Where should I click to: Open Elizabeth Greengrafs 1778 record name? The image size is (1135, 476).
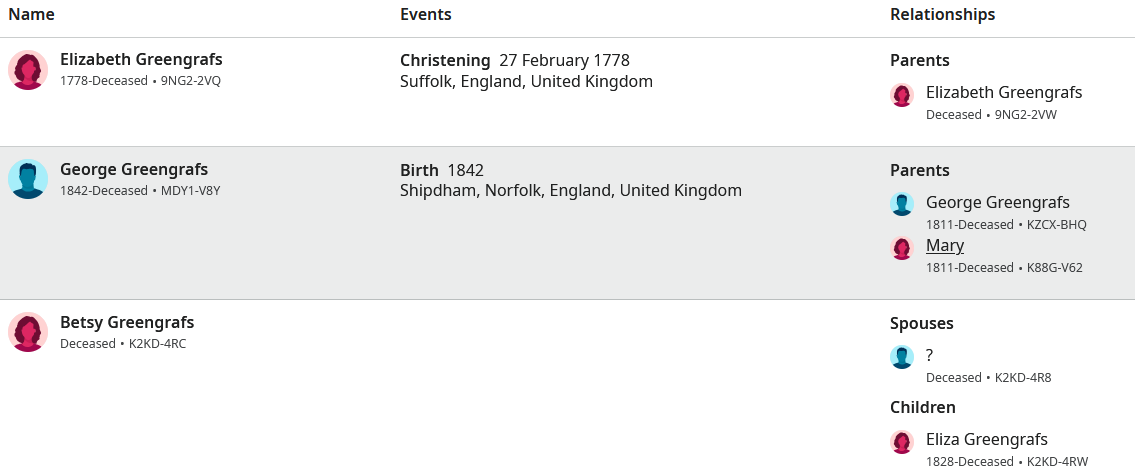(x=141, y=59)
